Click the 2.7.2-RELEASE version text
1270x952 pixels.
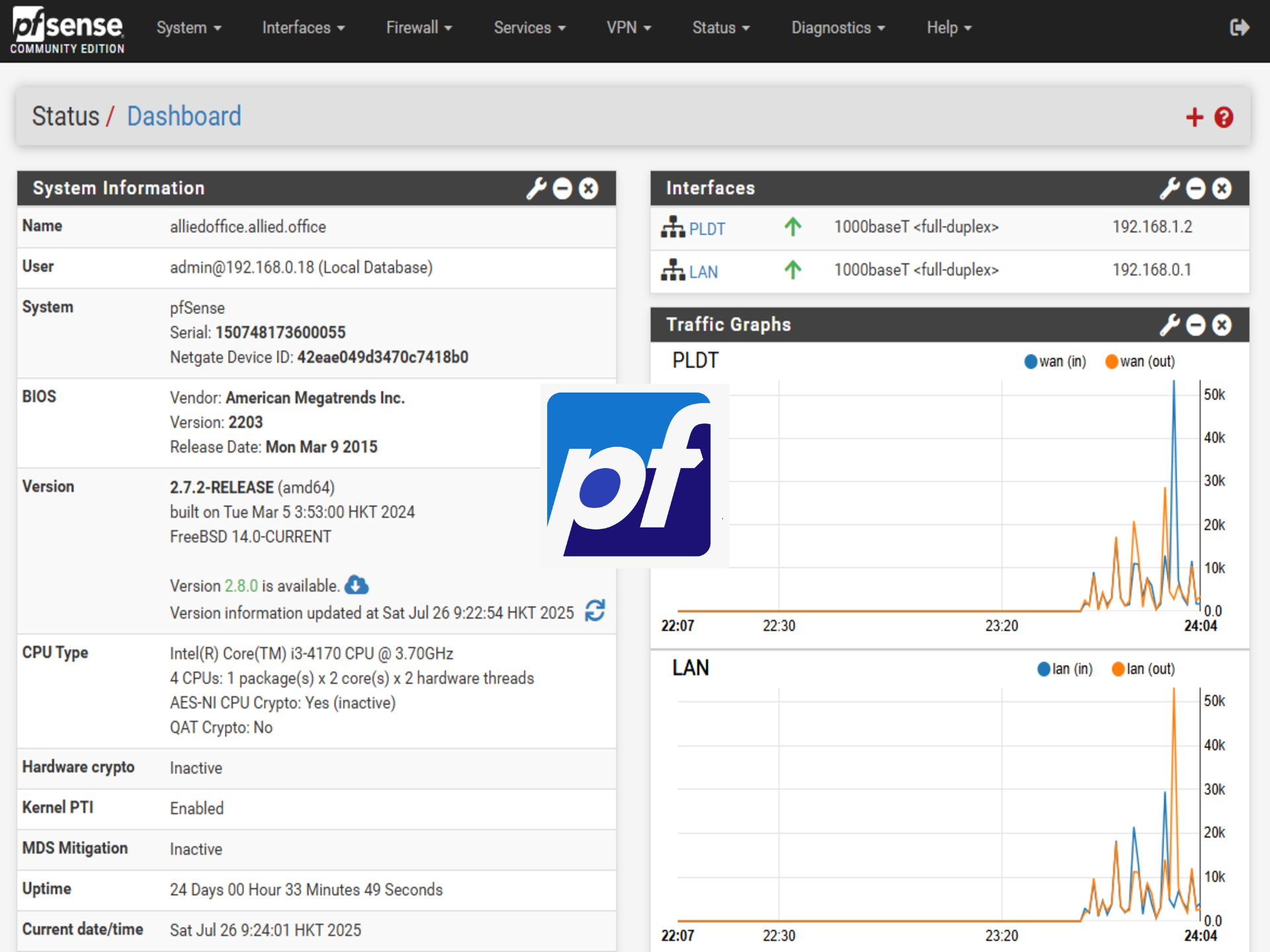(222, 487)
